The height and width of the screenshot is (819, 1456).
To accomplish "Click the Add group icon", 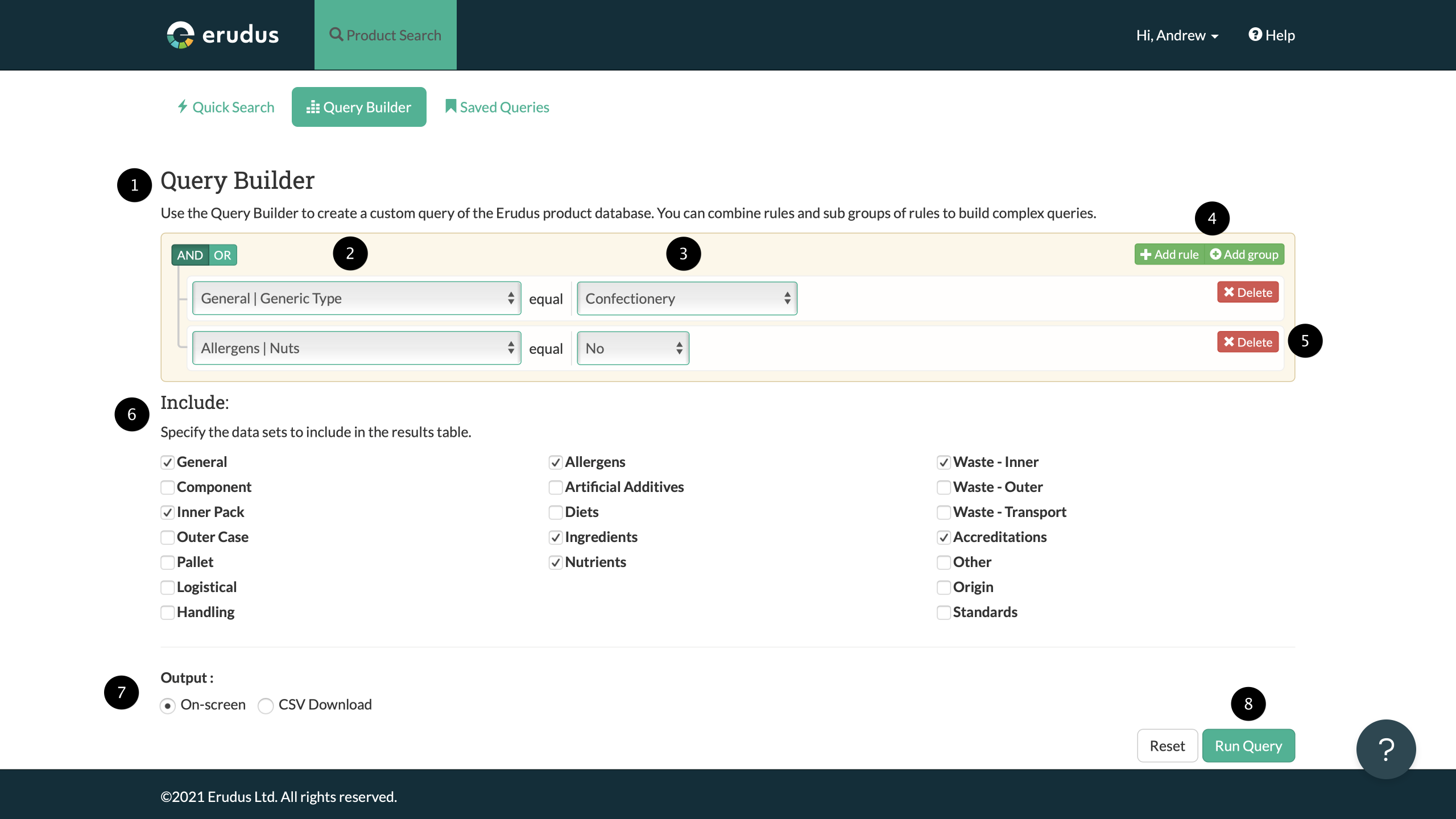I will 1214,254.
